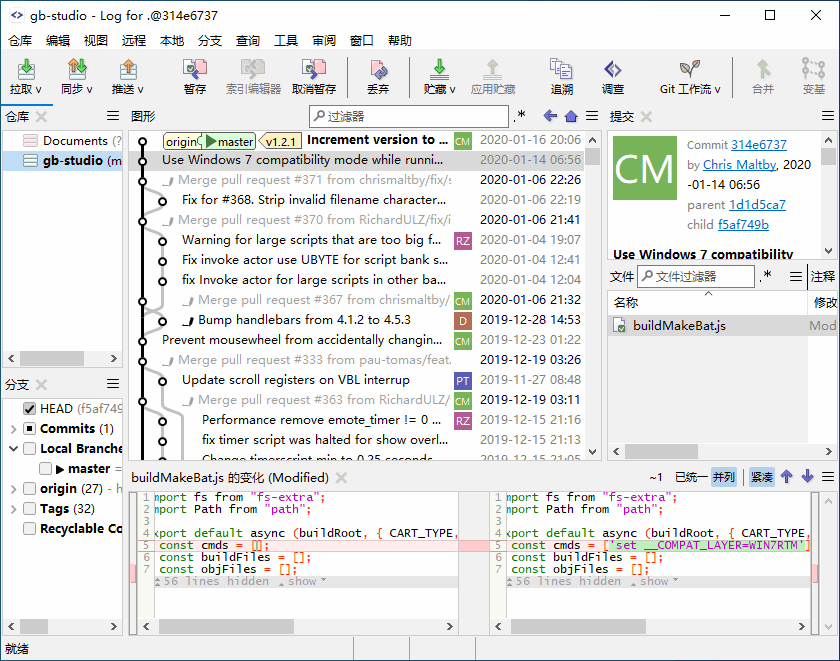
Task: Open the 分支 (Branch) menu
Action: click(x=210, y=41)
